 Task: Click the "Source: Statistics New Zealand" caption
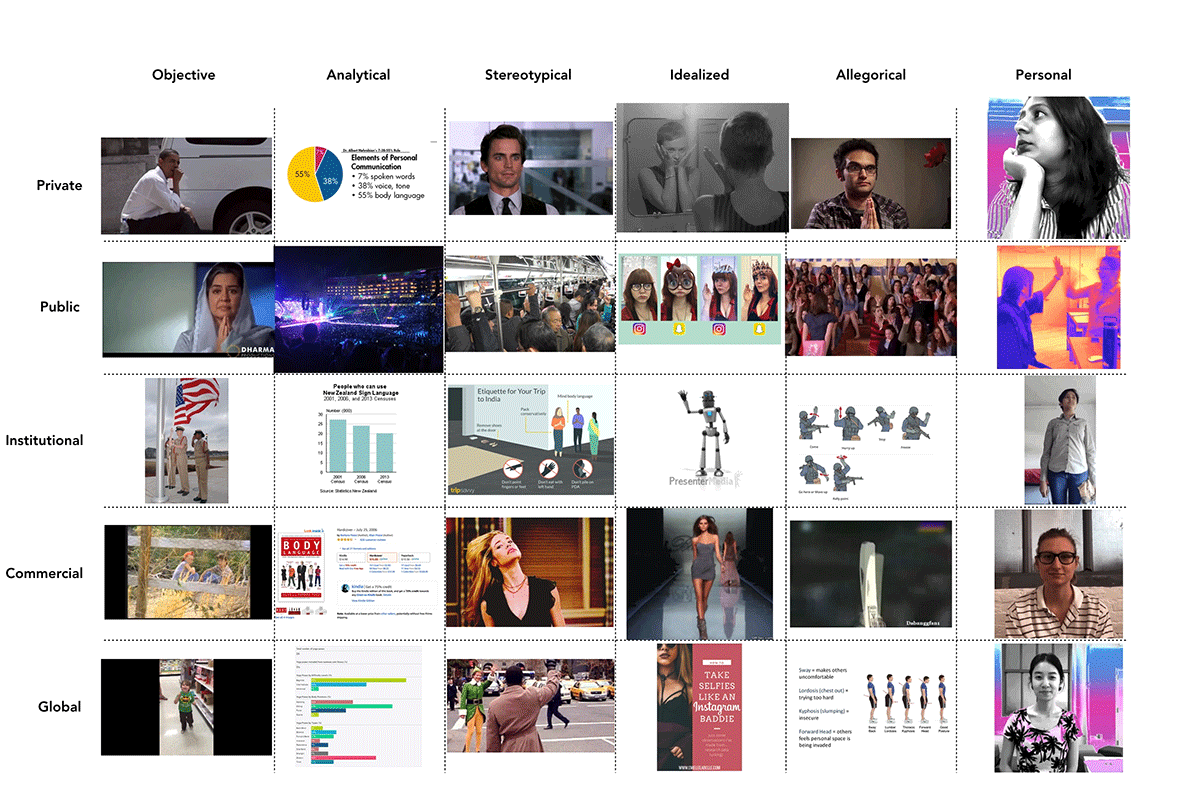point(349,491)
